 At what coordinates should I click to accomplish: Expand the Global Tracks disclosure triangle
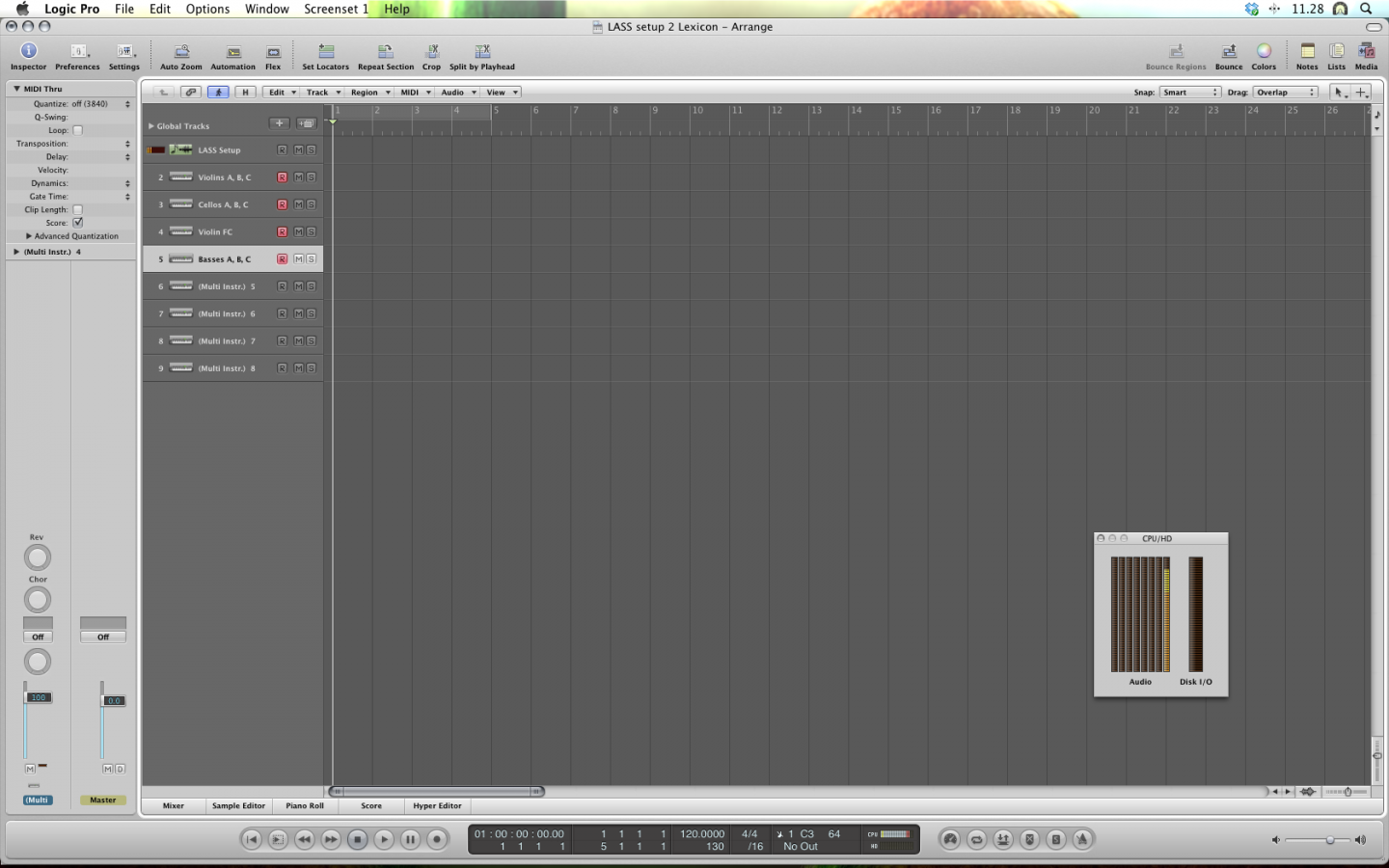pos(151,126)
